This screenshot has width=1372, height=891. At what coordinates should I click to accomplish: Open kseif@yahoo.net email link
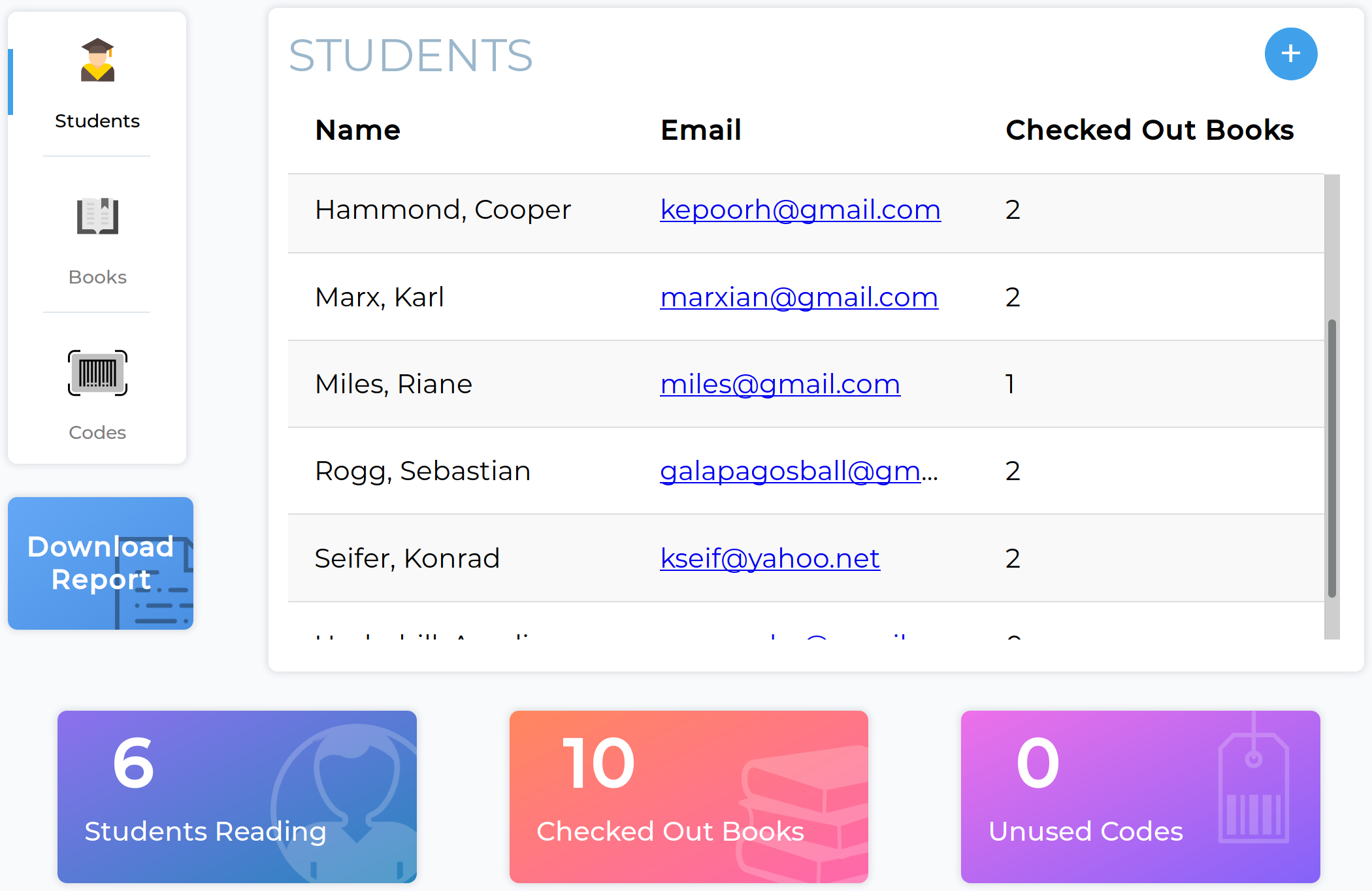(x=770, y=559)
